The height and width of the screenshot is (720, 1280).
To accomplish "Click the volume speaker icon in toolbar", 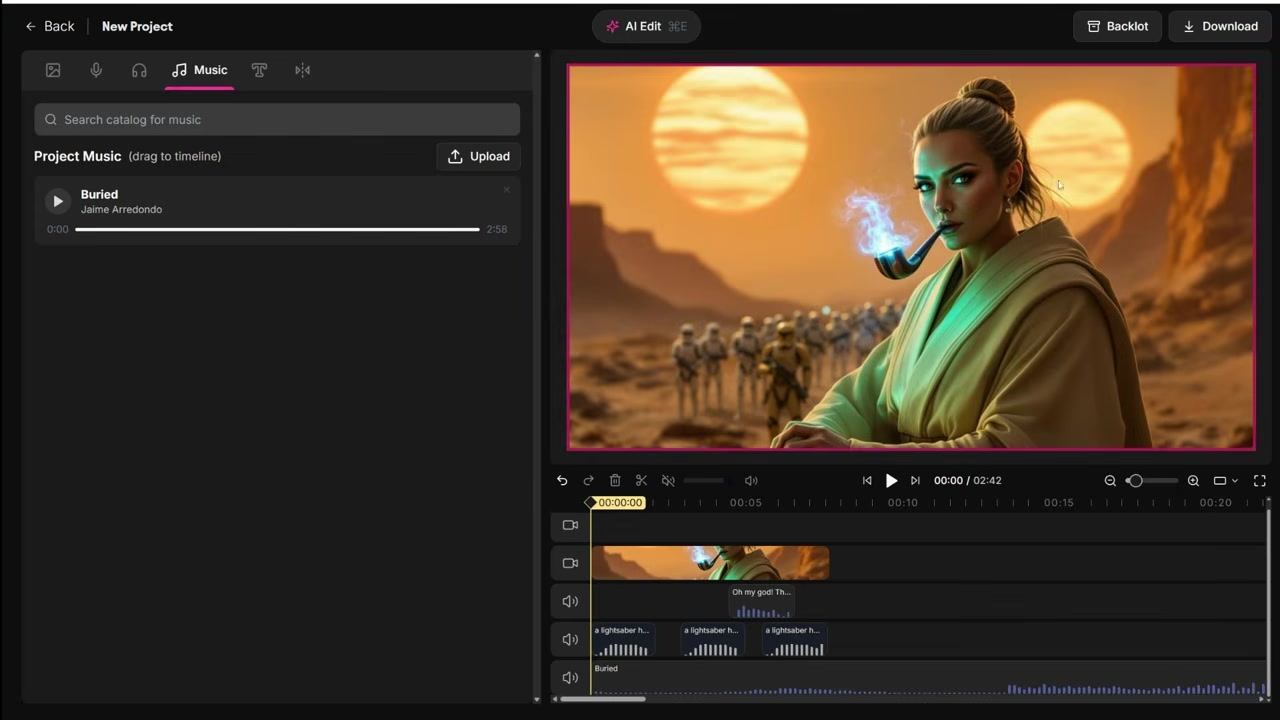I will click(x=751, y=480).
